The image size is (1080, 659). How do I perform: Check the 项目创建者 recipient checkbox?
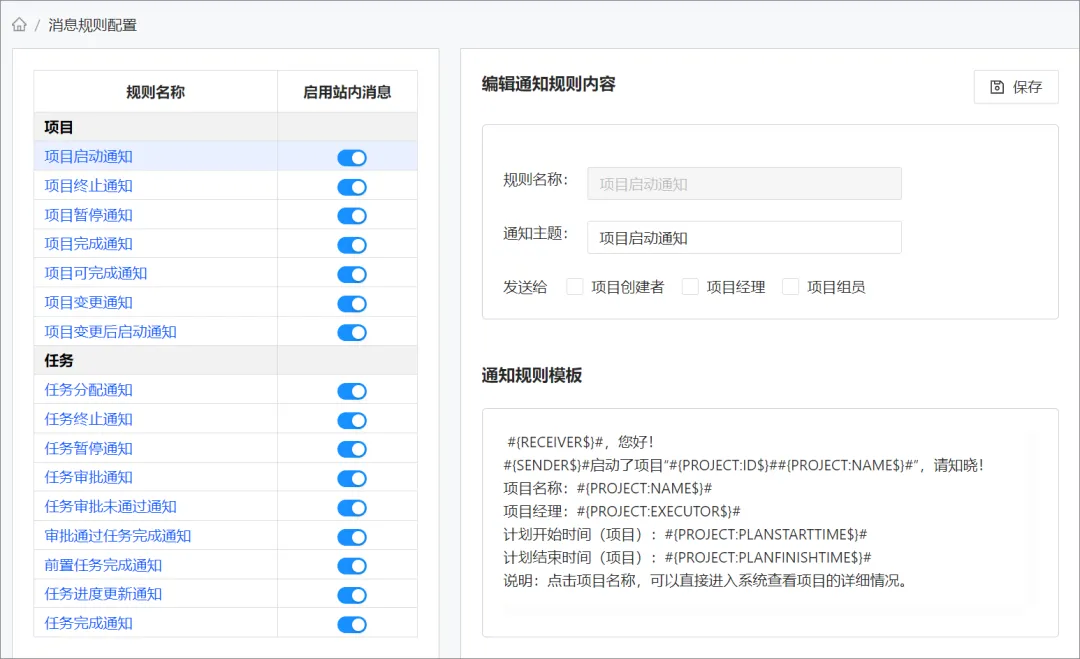pyautogui.click(x=574, y=286)
